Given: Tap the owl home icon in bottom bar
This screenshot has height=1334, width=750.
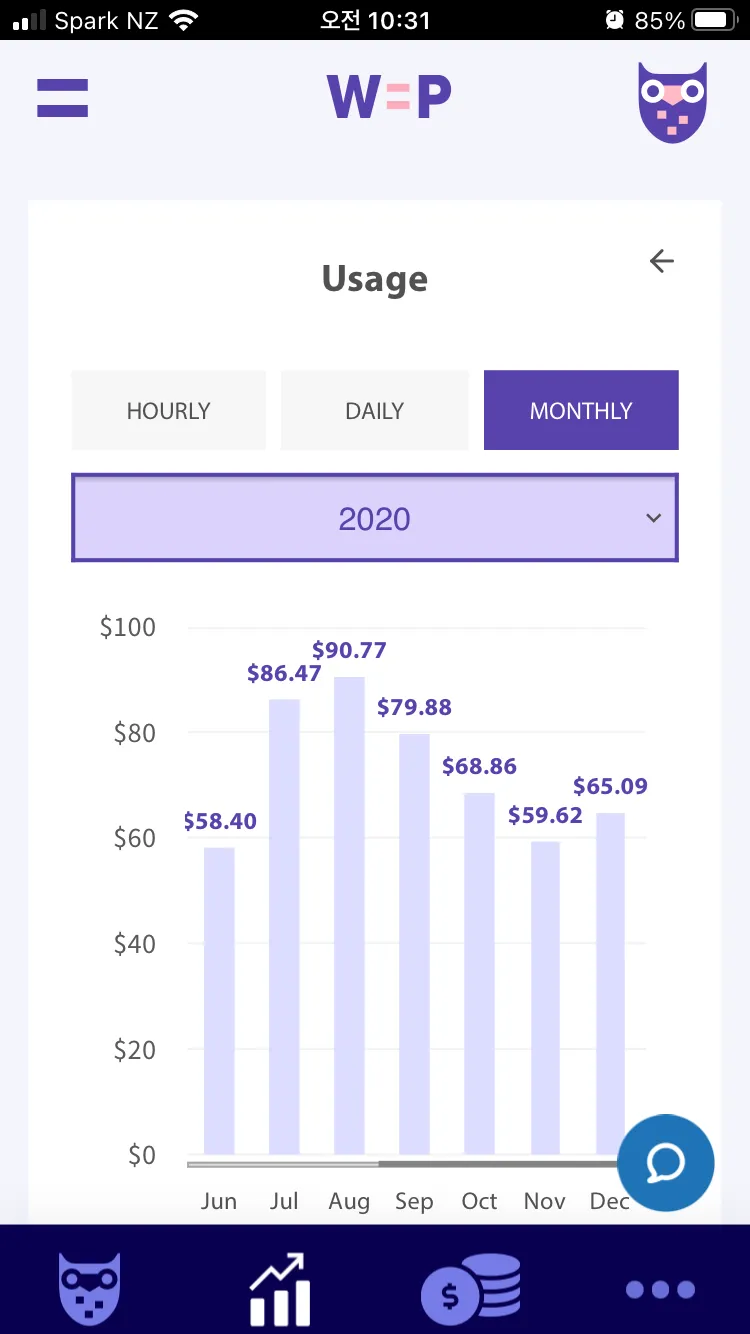Looking at the screenshot, I should pos(90,1289).
